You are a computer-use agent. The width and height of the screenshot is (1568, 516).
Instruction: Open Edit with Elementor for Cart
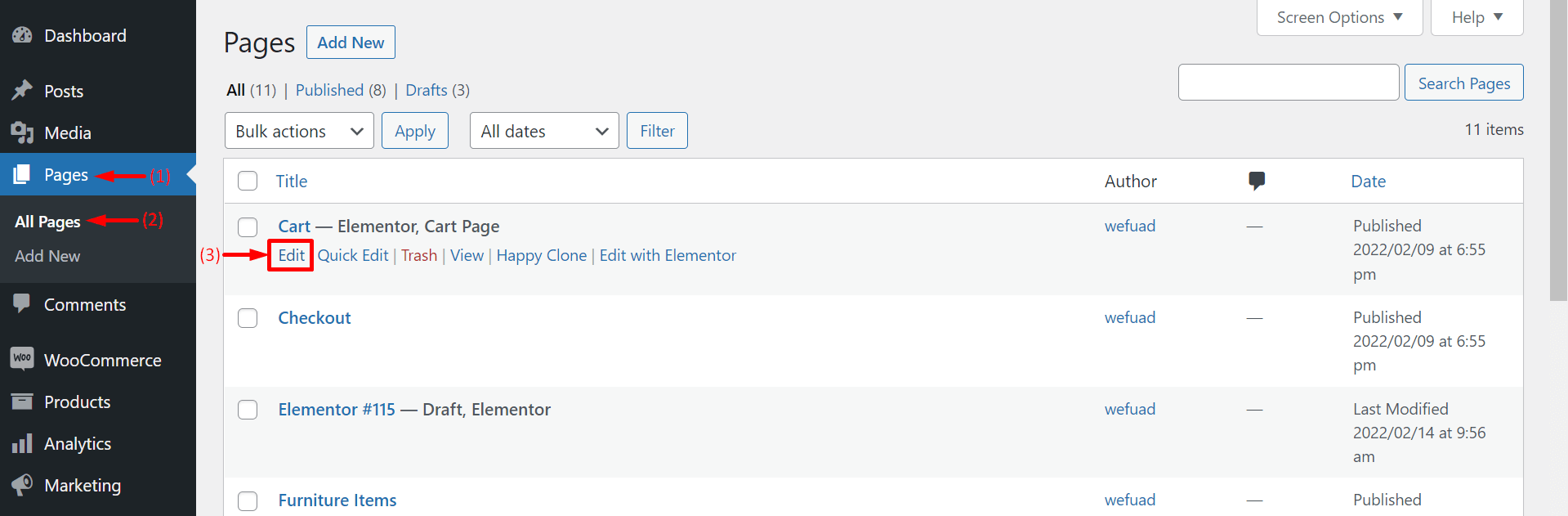[x=668, y=255]
